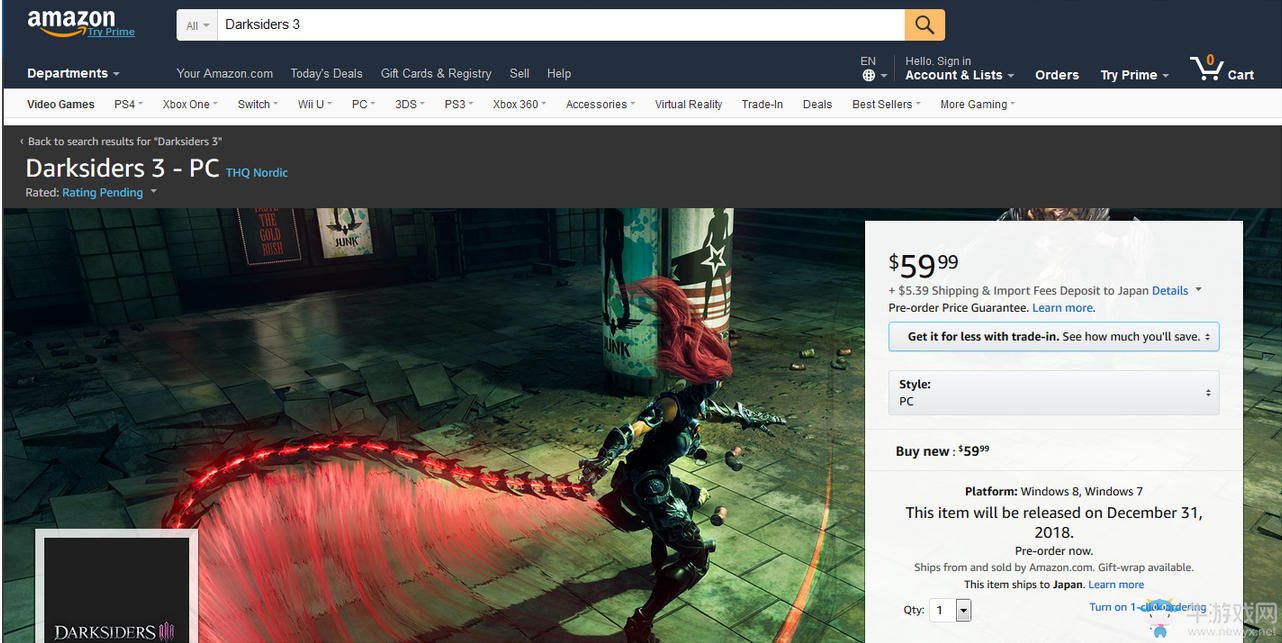Expand the Rating Pending arrow
Image resolution: width=1282 pixels, height=643 pixels.
point(154,192)
